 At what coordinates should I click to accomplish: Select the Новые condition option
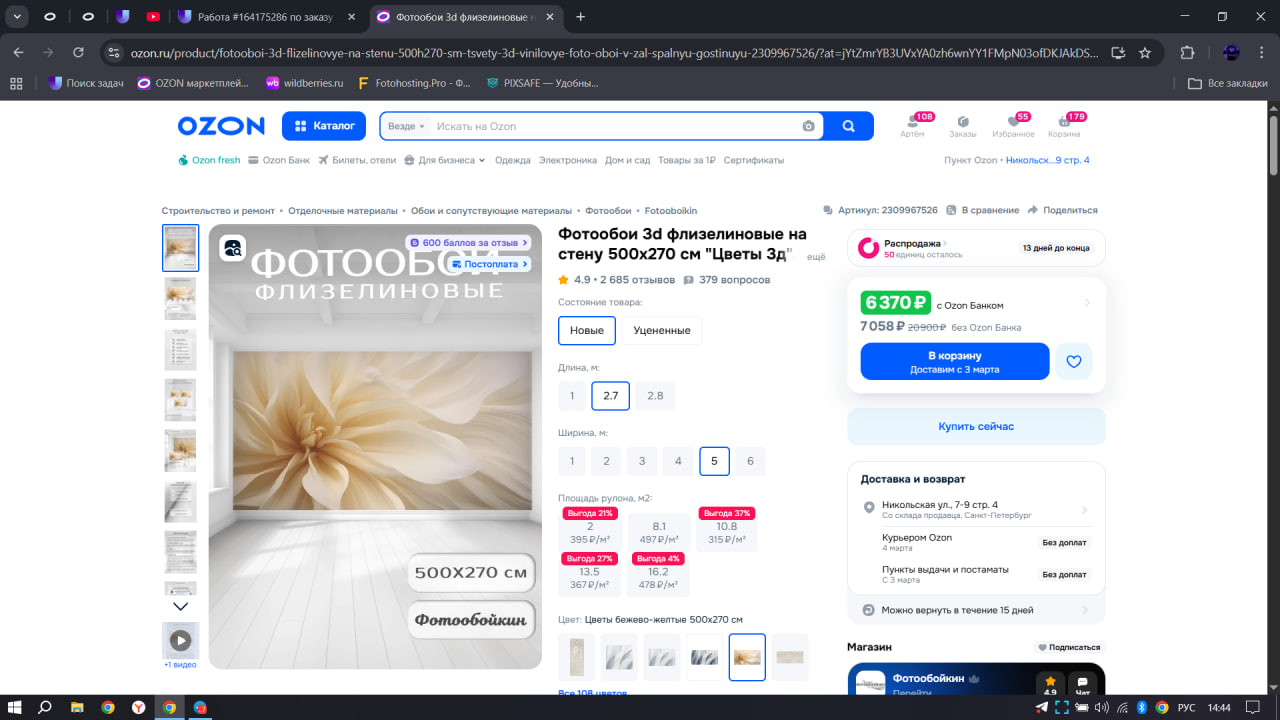[587, 330]
